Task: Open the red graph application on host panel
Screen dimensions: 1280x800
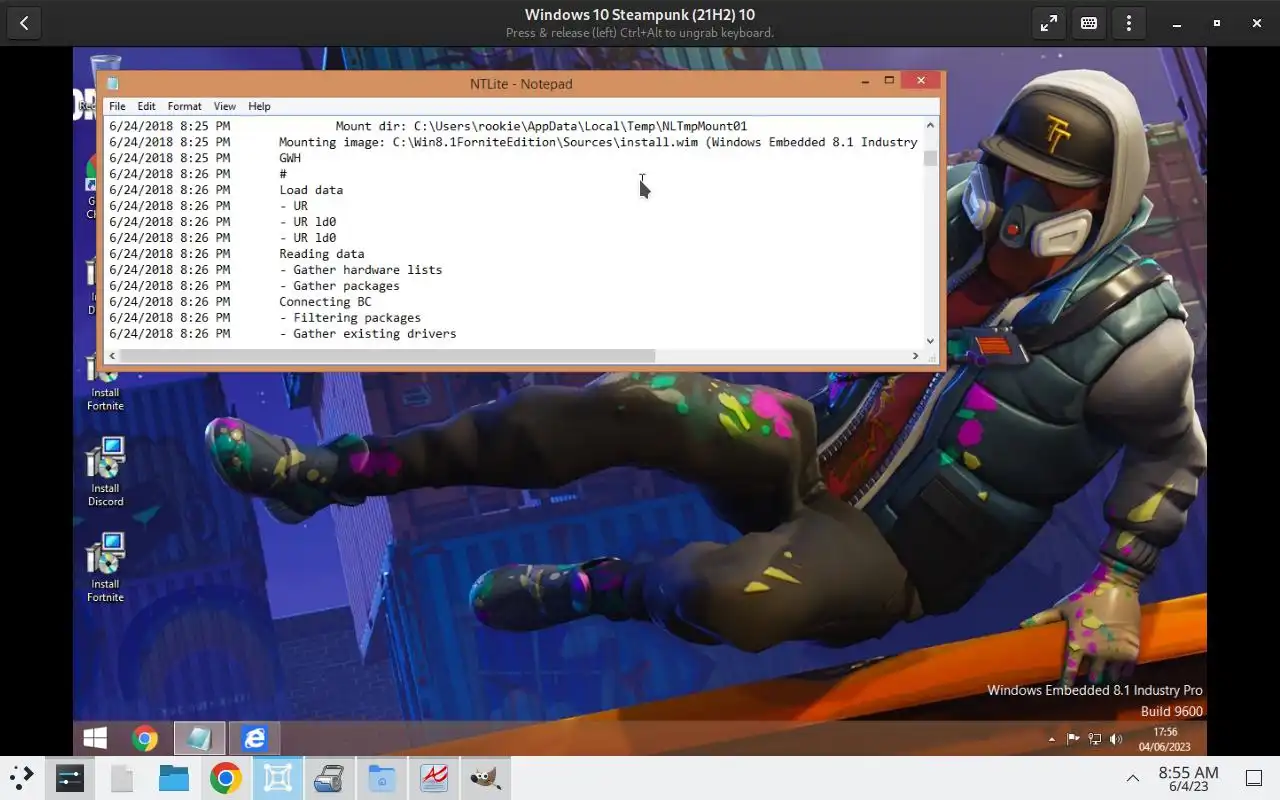Action: tap(434, 778)
